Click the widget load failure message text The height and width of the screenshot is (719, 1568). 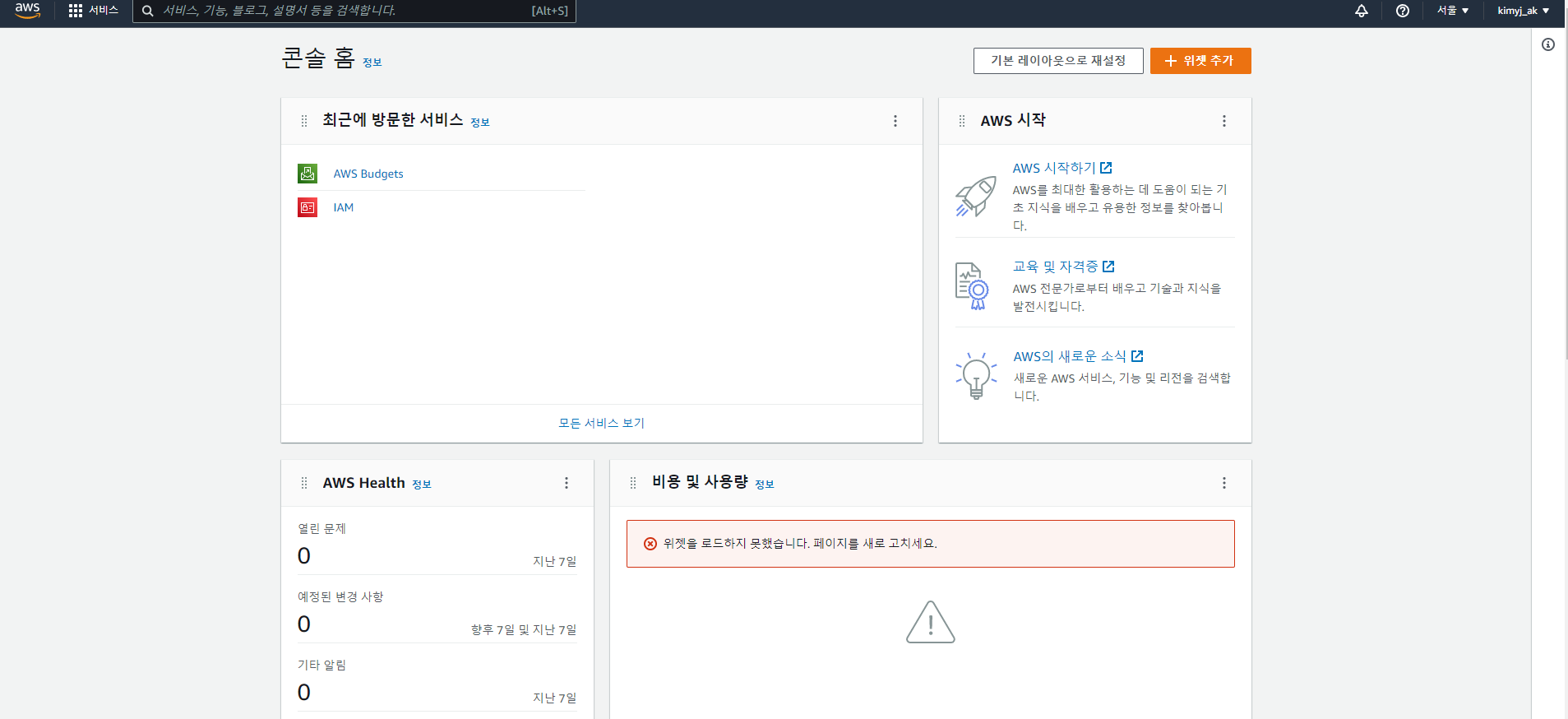click(x=800, y=544)
